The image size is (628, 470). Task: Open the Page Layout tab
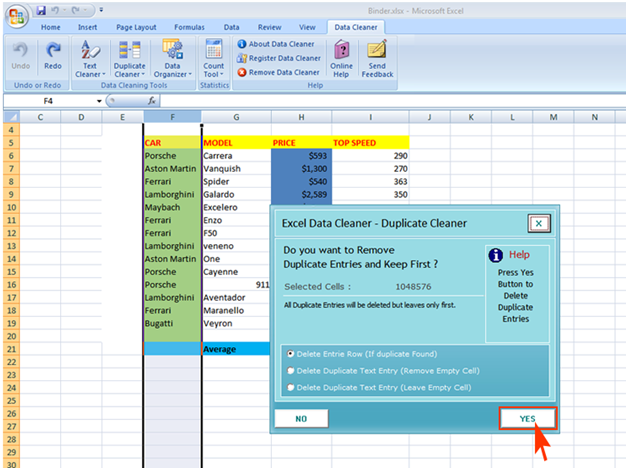coord(136,27)
